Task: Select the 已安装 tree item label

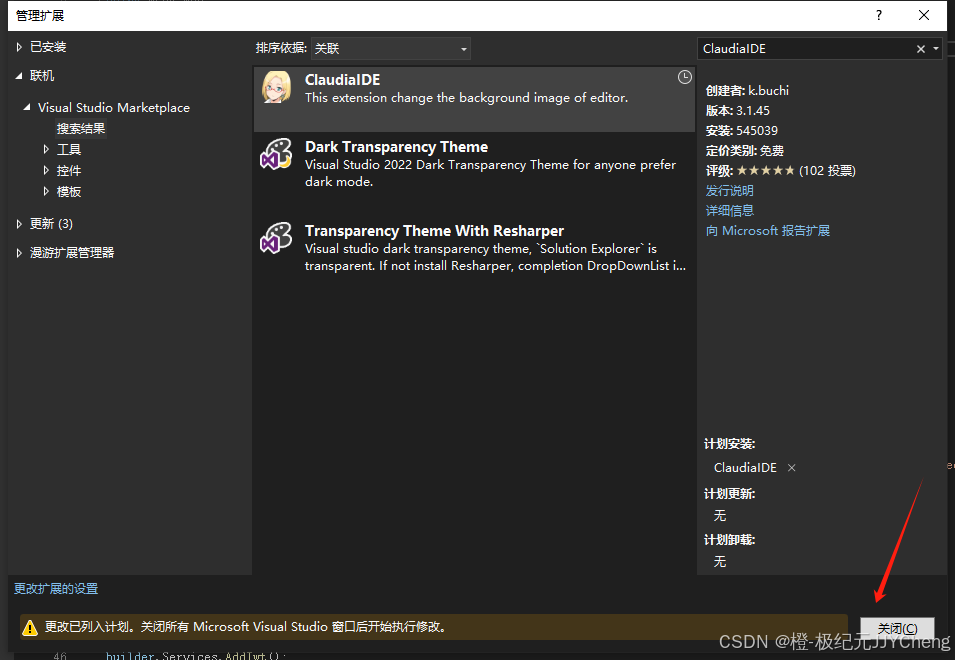Action: (48, 47)
